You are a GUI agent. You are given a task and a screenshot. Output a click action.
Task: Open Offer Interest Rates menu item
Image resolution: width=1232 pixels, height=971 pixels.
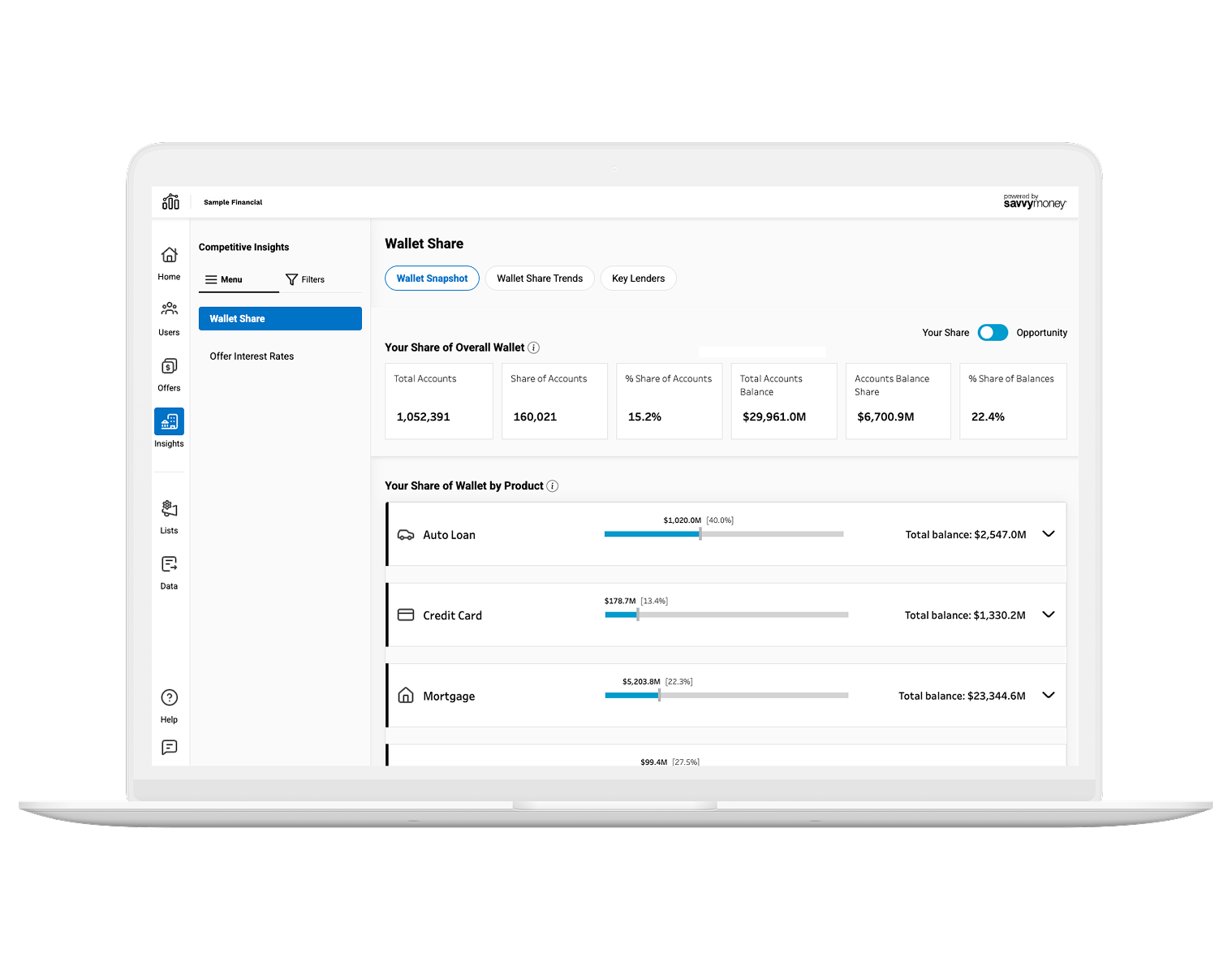(x=252, y=356)
